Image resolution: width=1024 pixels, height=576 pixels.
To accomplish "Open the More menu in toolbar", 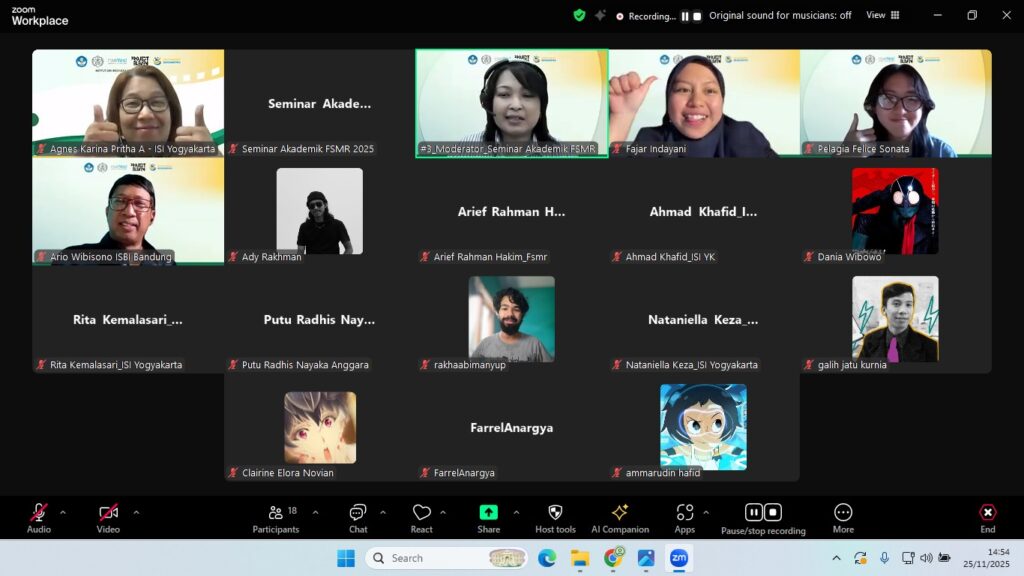I will pos(843,514).
